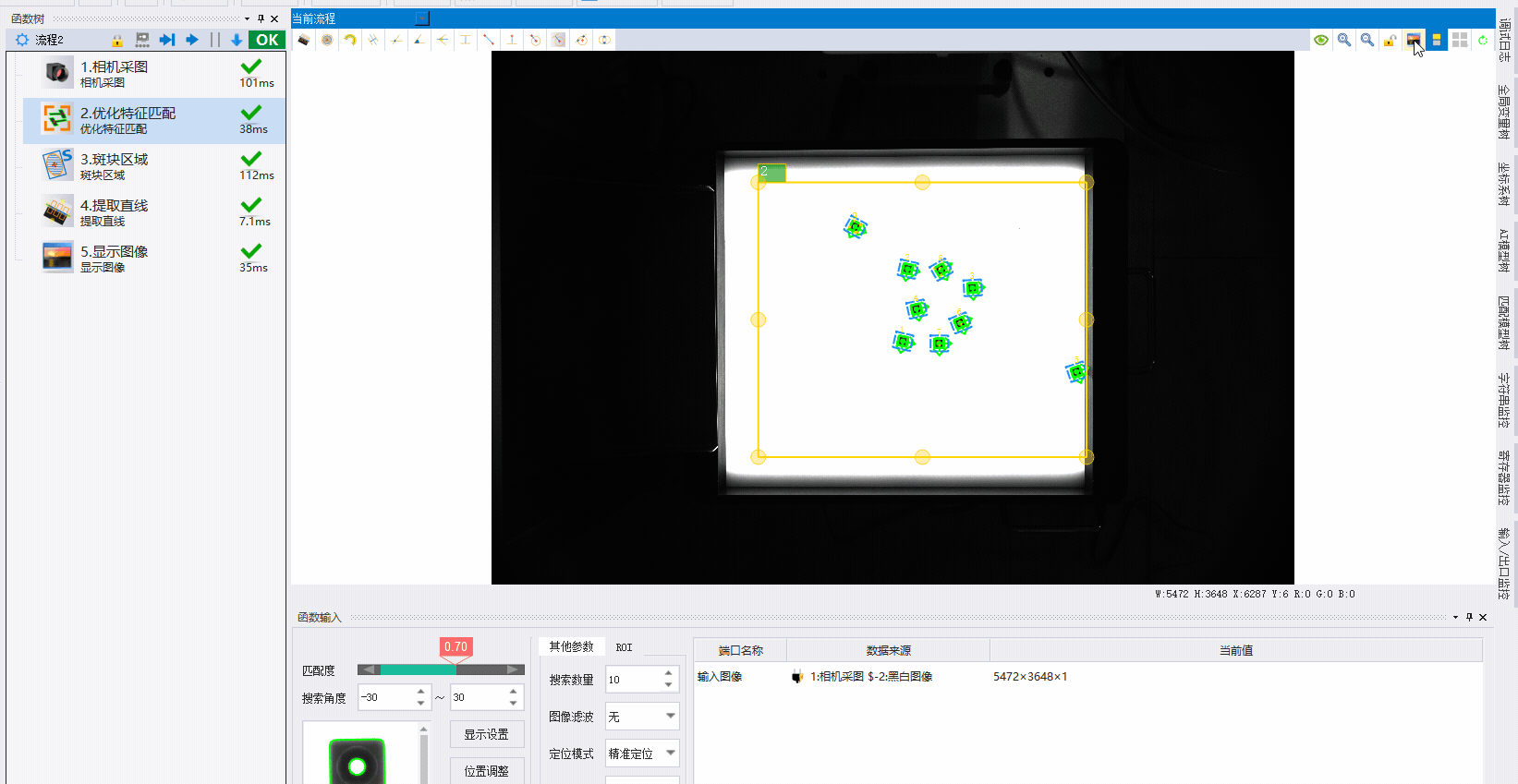
Task: Click the single-step run arrow icon
Action: point(167,40)
